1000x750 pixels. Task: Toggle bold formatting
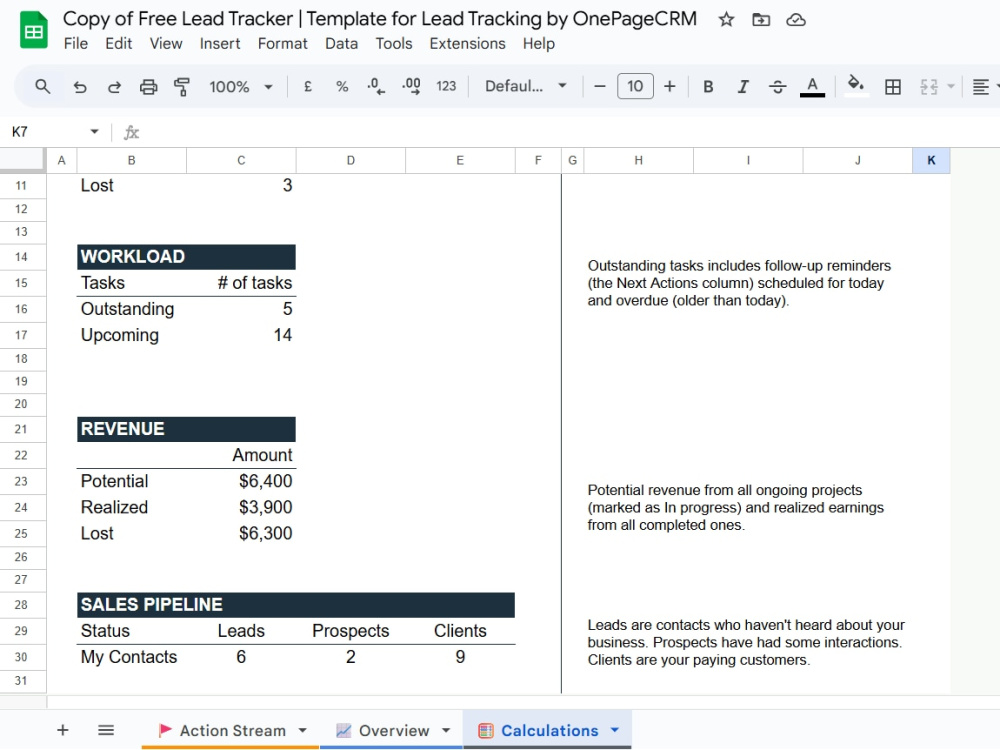[x=708, y=87]
